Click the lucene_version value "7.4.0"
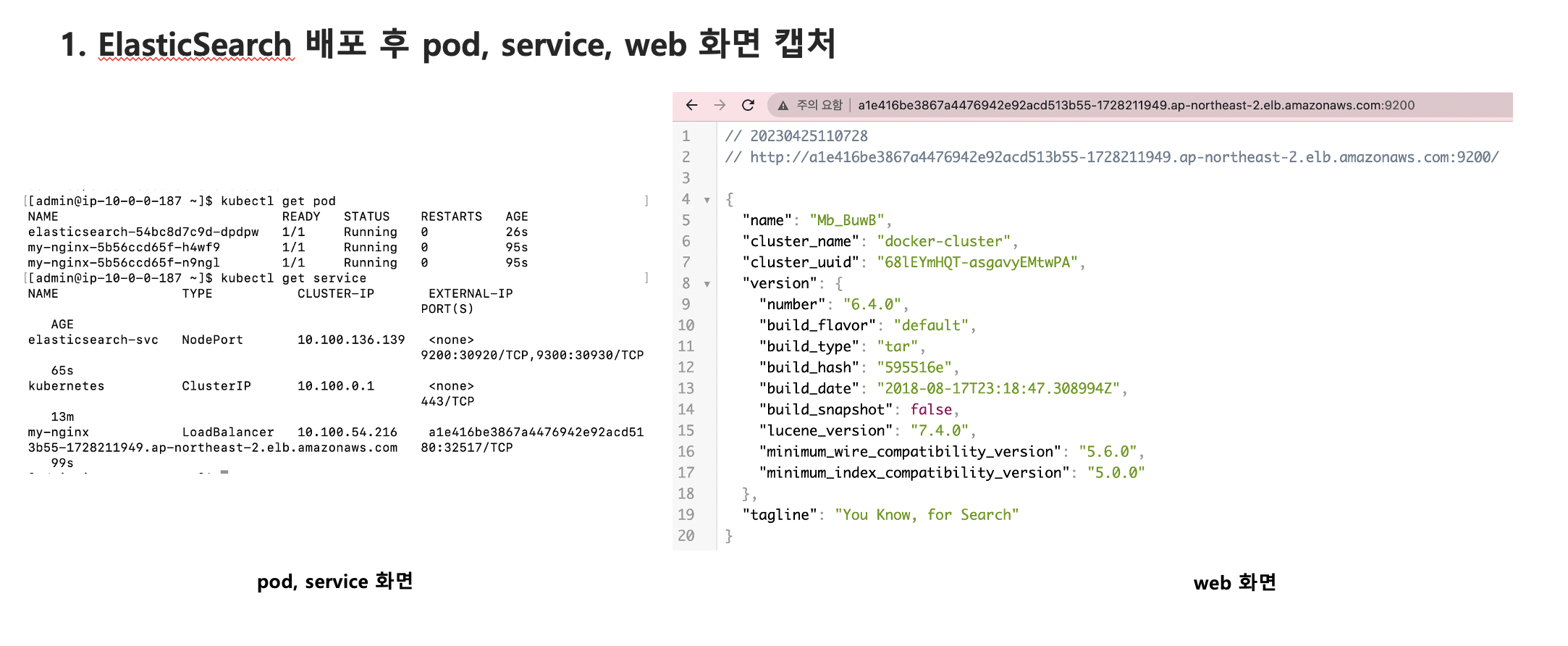This screenshot has width=1568, height=646. point(940,430)
